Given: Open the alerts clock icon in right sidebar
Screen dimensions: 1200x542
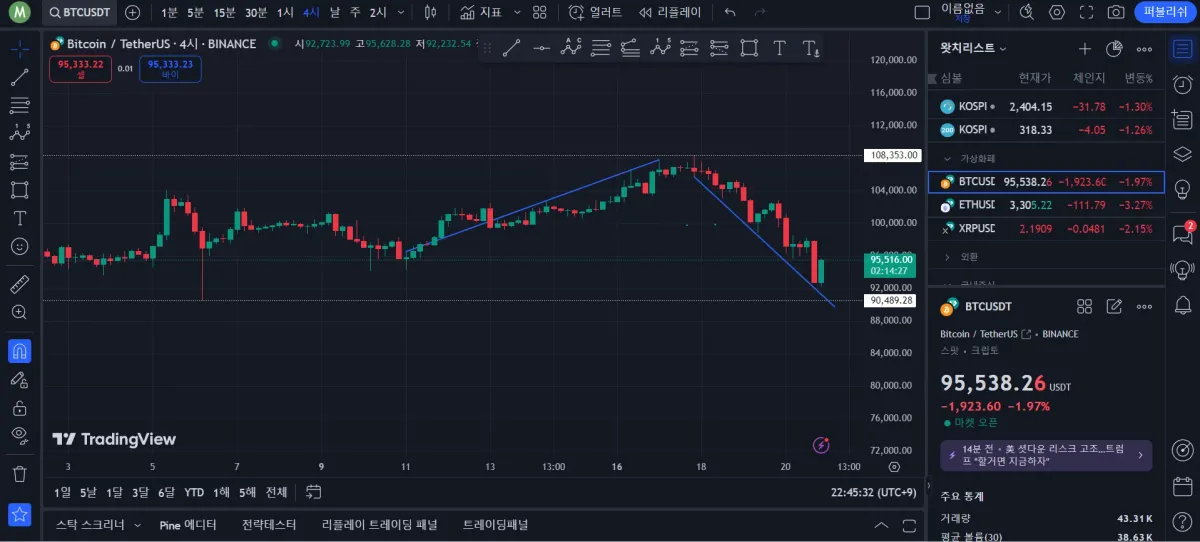Looking at the screenshot, I should (x=1181, y=84).
